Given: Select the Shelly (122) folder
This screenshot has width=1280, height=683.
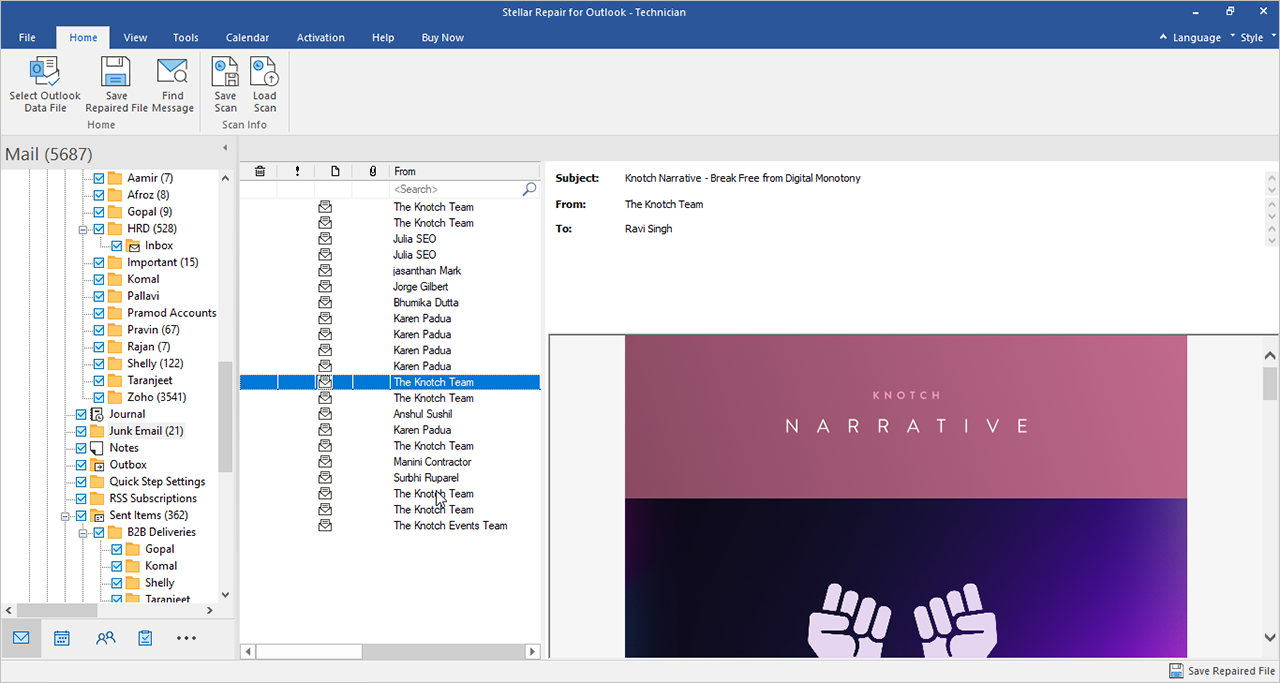Looking at the screenshot, I should coord(155,364).
